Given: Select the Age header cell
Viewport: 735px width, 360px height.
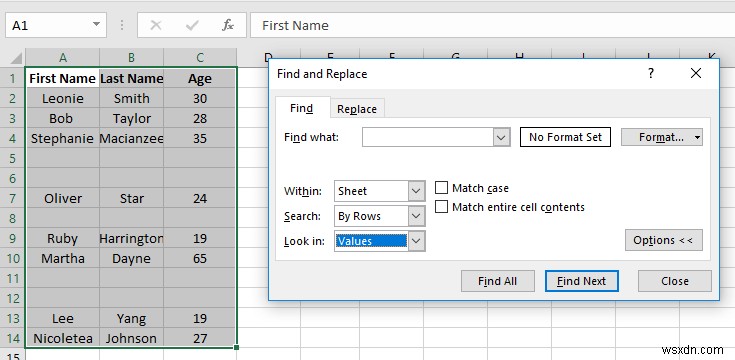Looking at the screenshot, I should pos(200,78).
